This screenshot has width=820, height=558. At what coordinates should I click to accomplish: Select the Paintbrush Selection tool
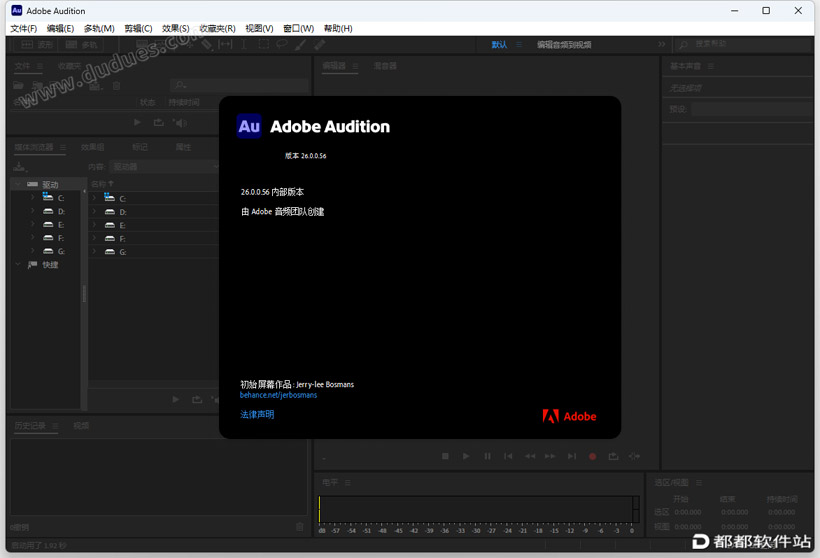301,44
